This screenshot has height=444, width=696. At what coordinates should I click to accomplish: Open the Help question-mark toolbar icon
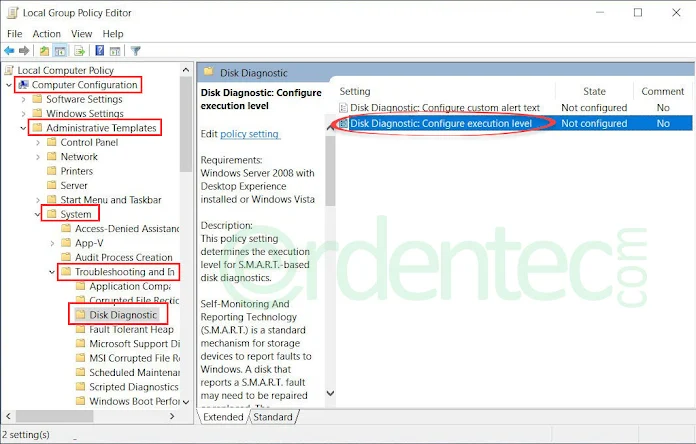pos(100,51)
